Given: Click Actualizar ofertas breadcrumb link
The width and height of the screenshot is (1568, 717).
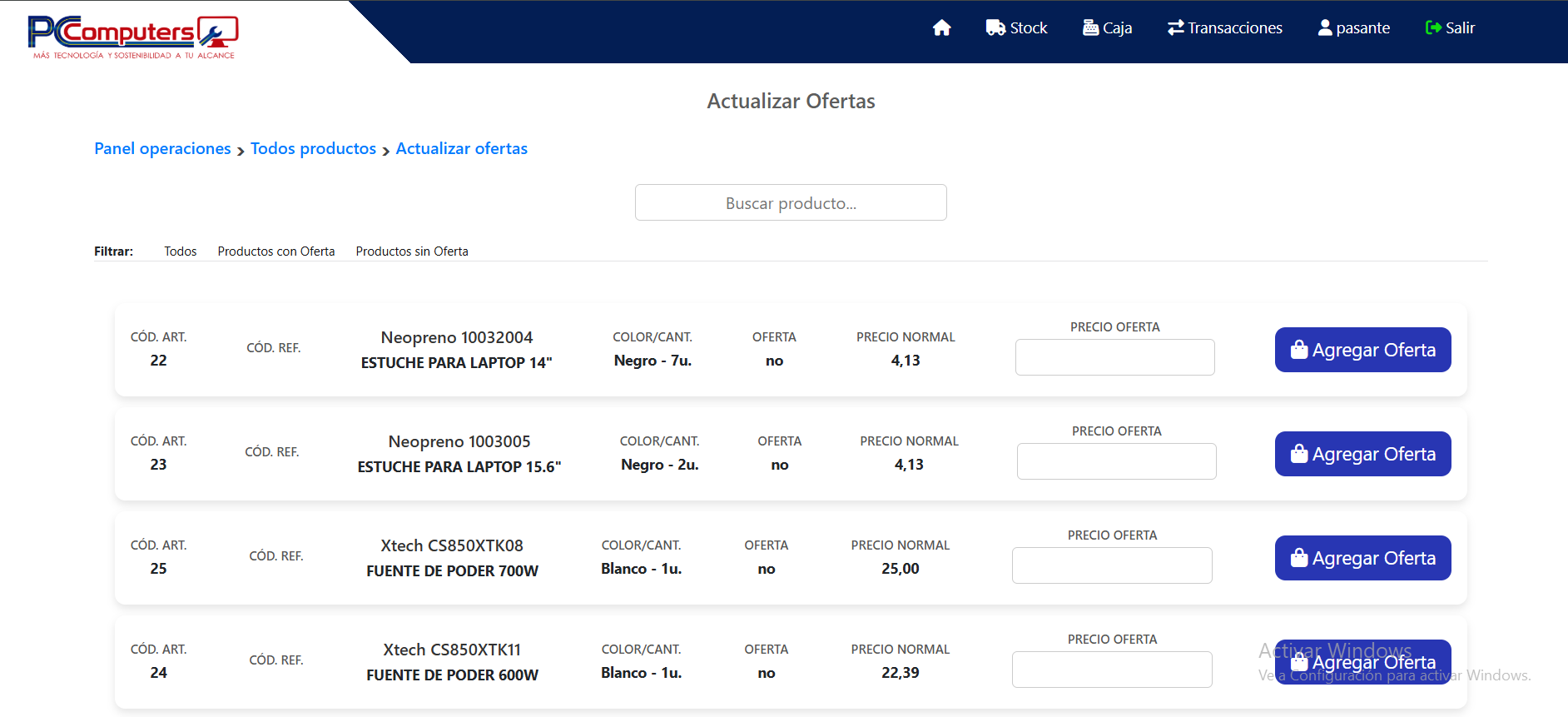Looking at the screenshot, I should (x=461, y=149).
